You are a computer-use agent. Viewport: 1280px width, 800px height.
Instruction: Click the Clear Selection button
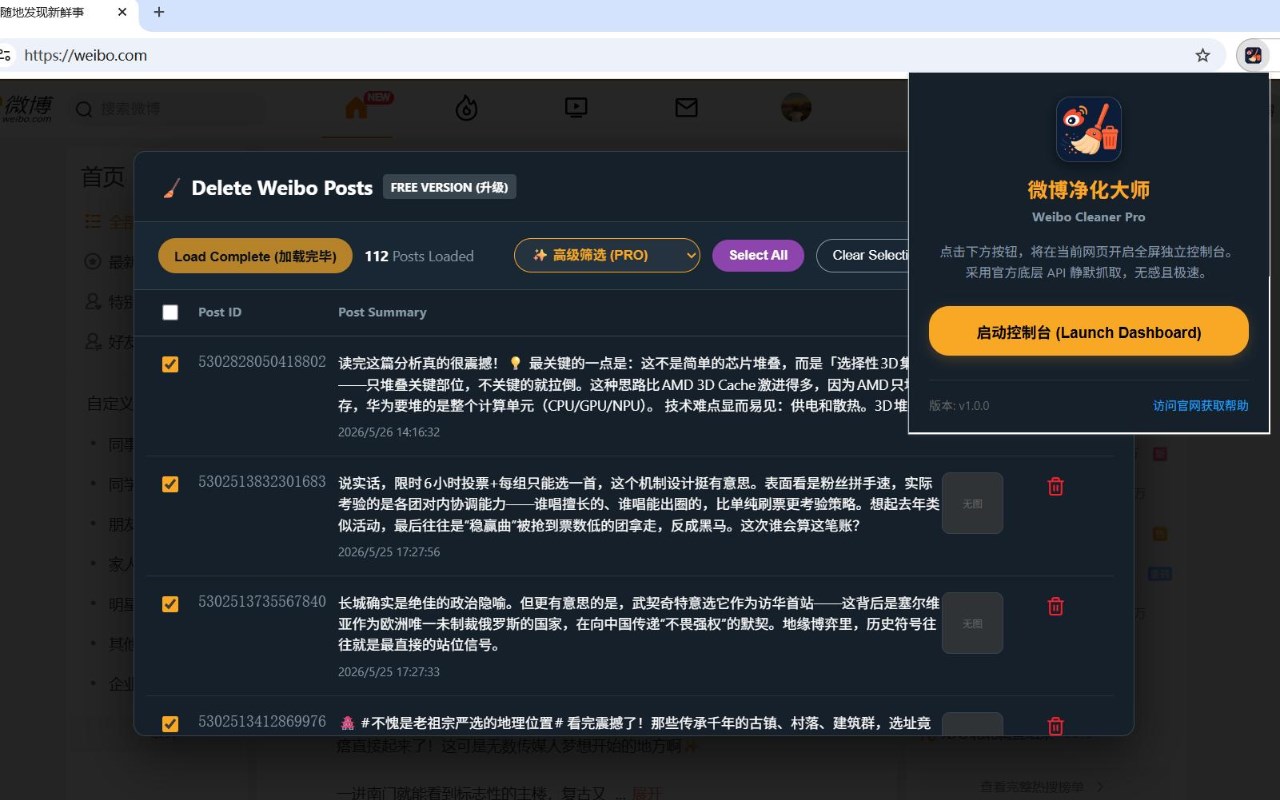(x=862, y=255)
